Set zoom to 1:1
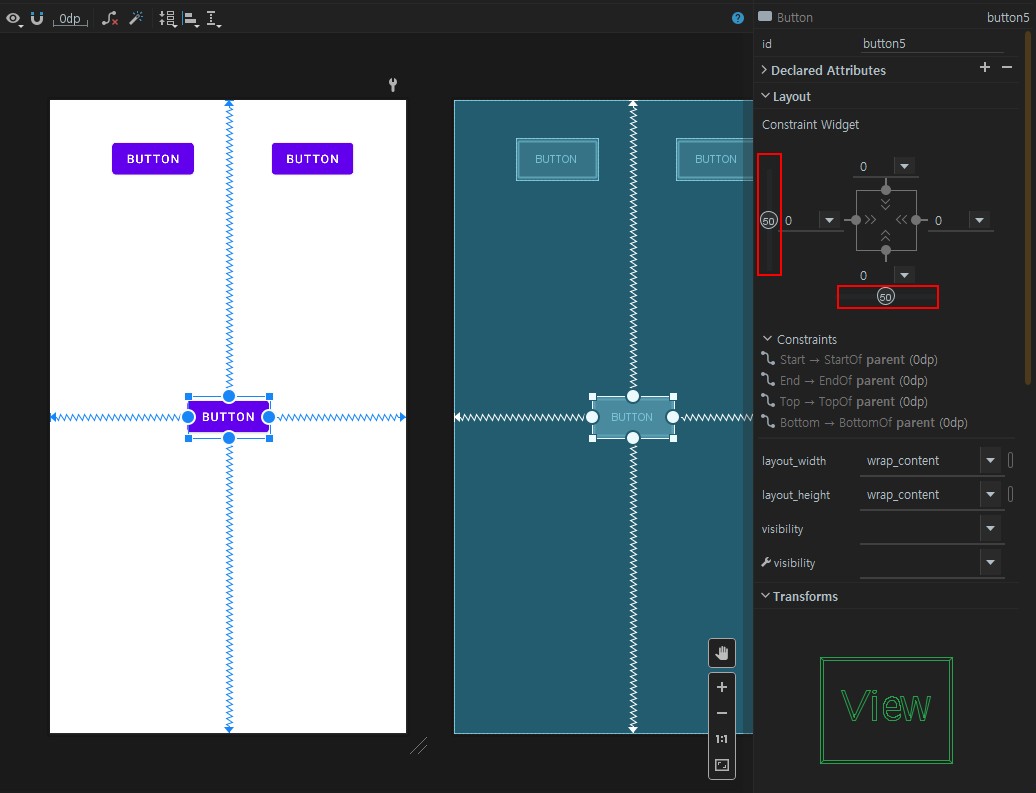 (722, 739)
